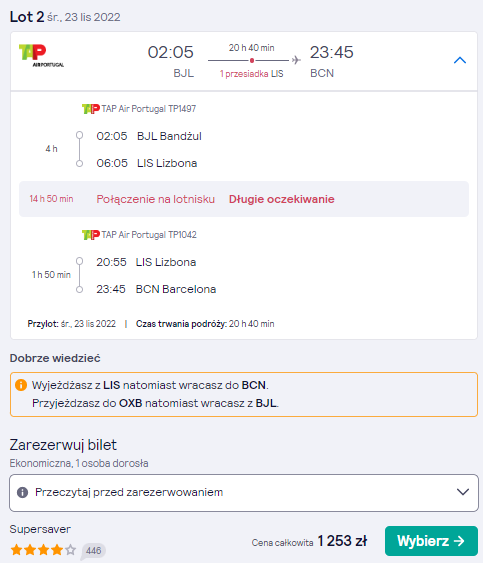The height and width of the screenshot is (563, 483).
Task: Click the grey info icon before Przeczytaj
Action: pyautogui.click(x=22, y=492)
